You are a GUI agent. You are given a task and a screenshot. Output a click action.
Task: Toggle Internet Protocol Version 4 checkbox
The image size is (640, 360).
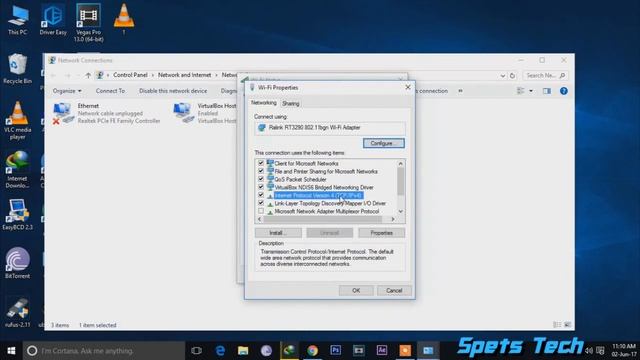tap(261, 195)
